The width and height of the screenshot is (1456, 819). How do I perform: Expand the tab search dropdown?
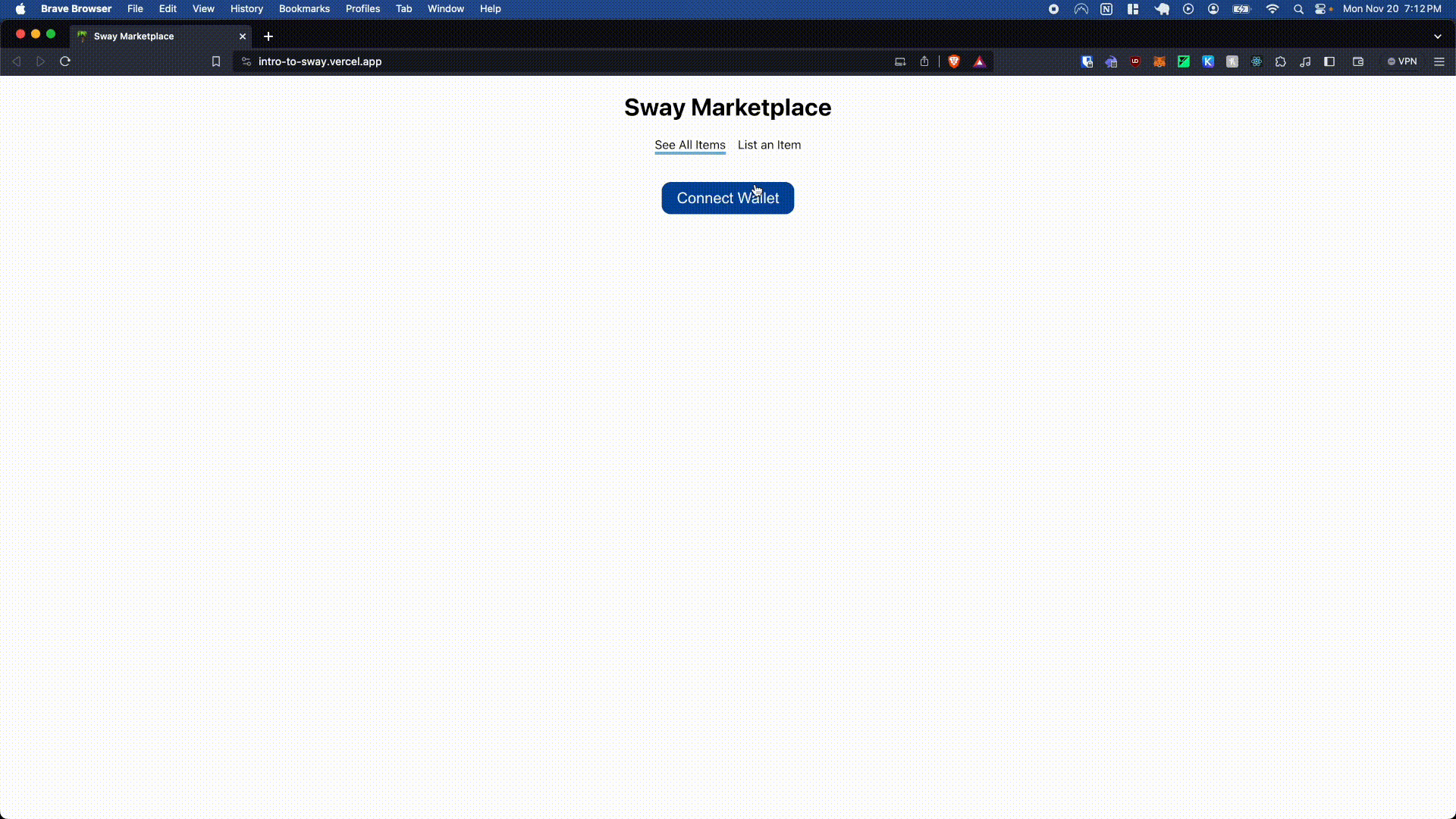tap(1438, 36)
